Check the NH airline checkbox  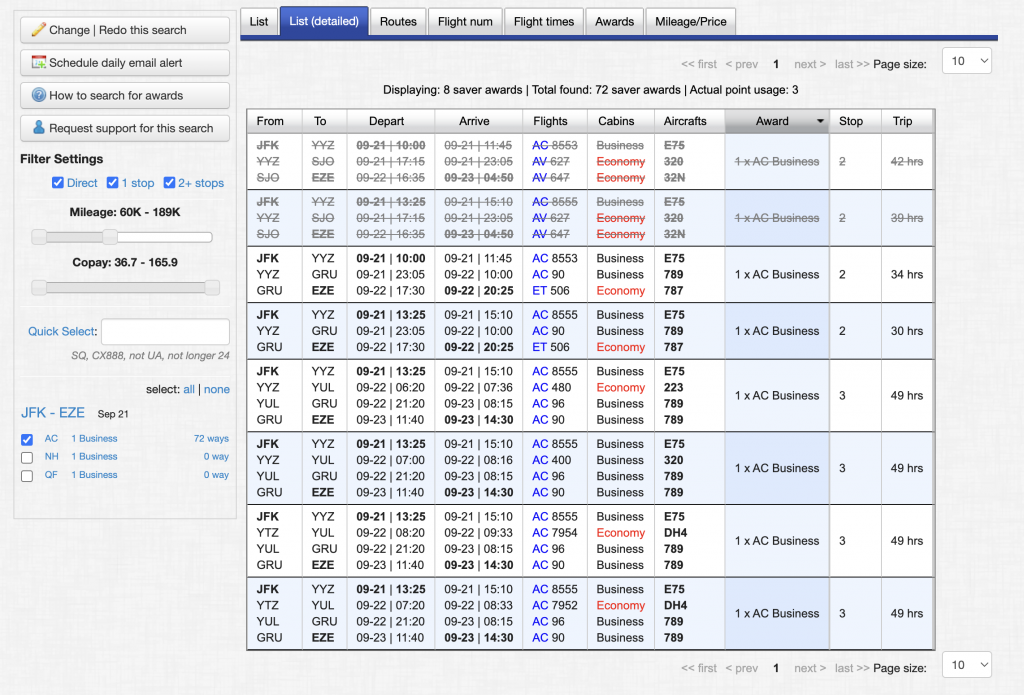pos(27,457)
